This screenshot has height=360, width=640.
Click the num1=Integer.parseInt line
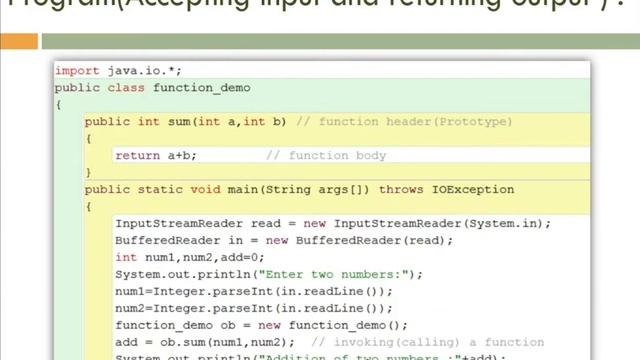[x=254, y=291]
